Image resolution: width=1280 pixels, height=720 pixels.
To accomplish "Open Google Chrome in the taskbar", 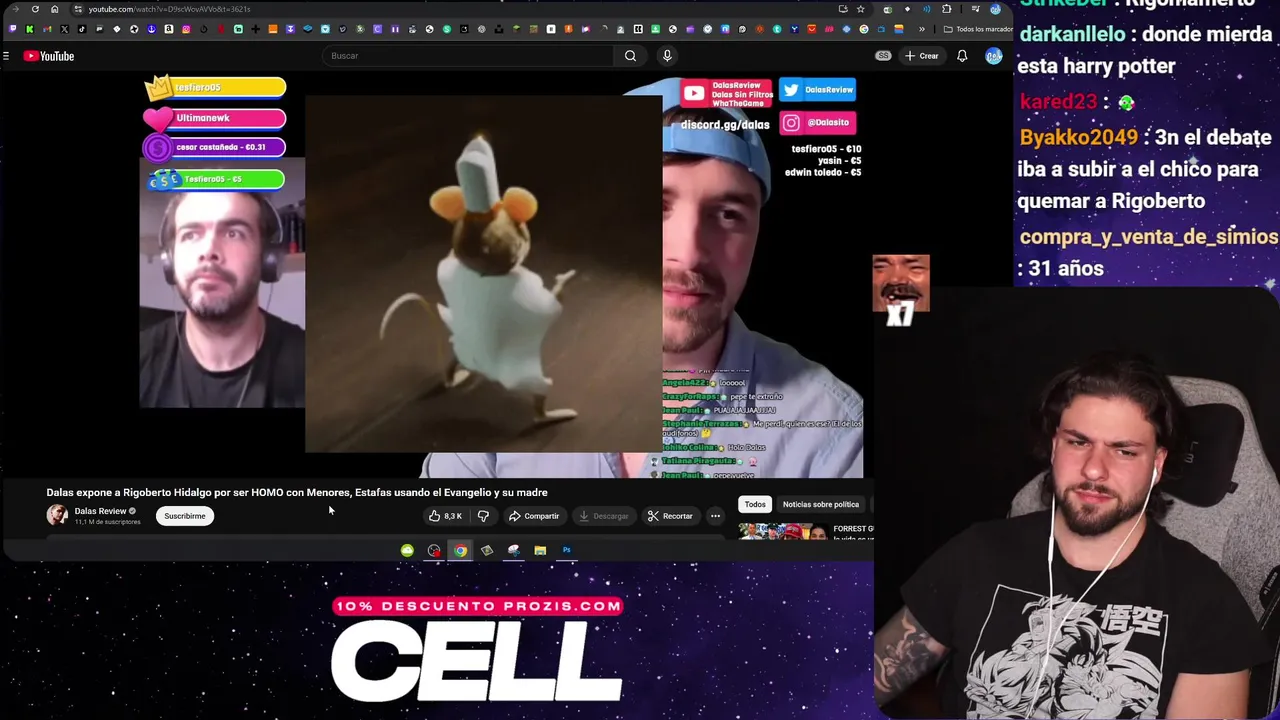I will pos(460,550).
